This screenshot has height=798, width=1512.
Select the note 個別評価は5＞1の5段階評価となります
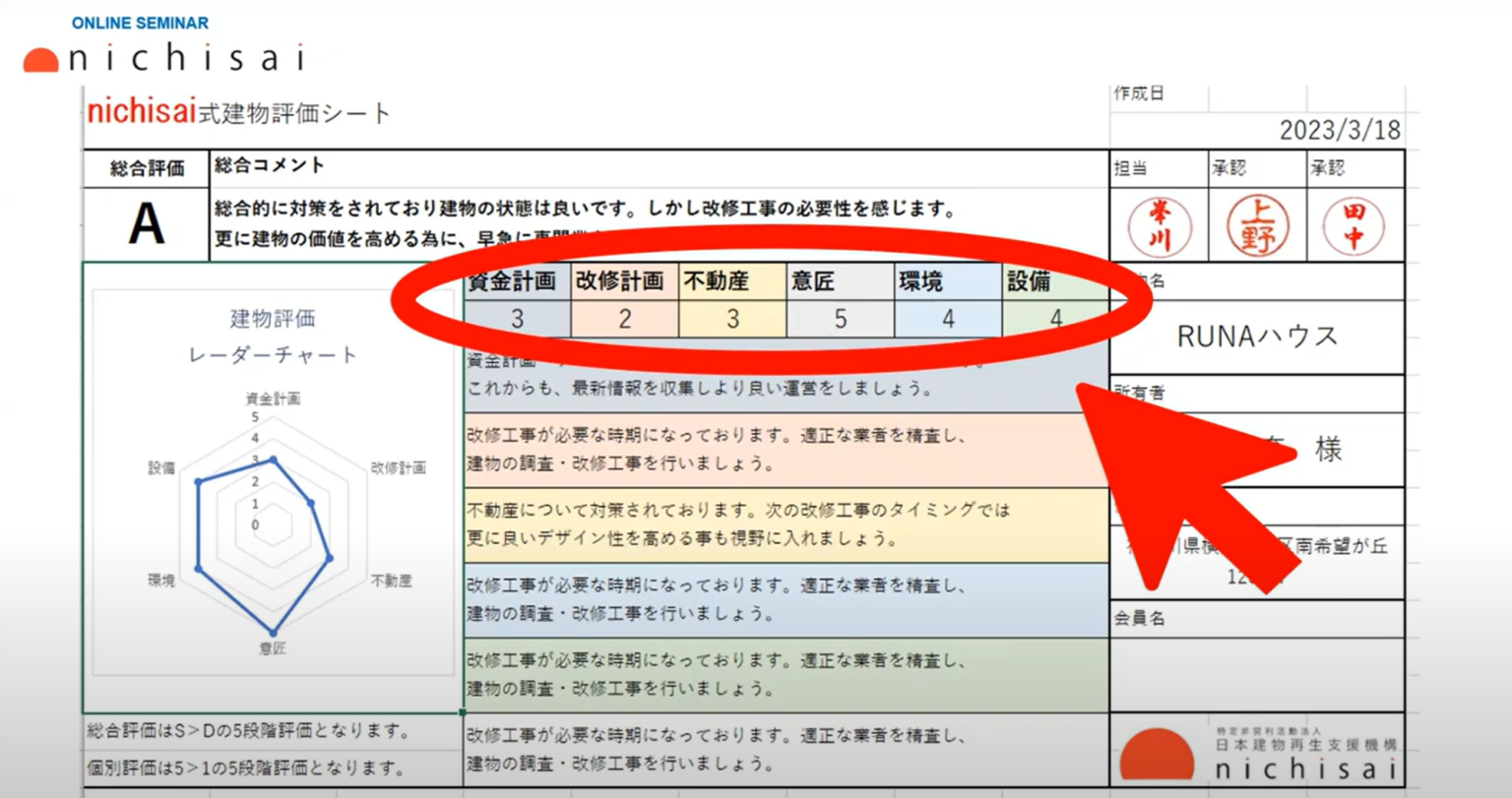(246, 767)
